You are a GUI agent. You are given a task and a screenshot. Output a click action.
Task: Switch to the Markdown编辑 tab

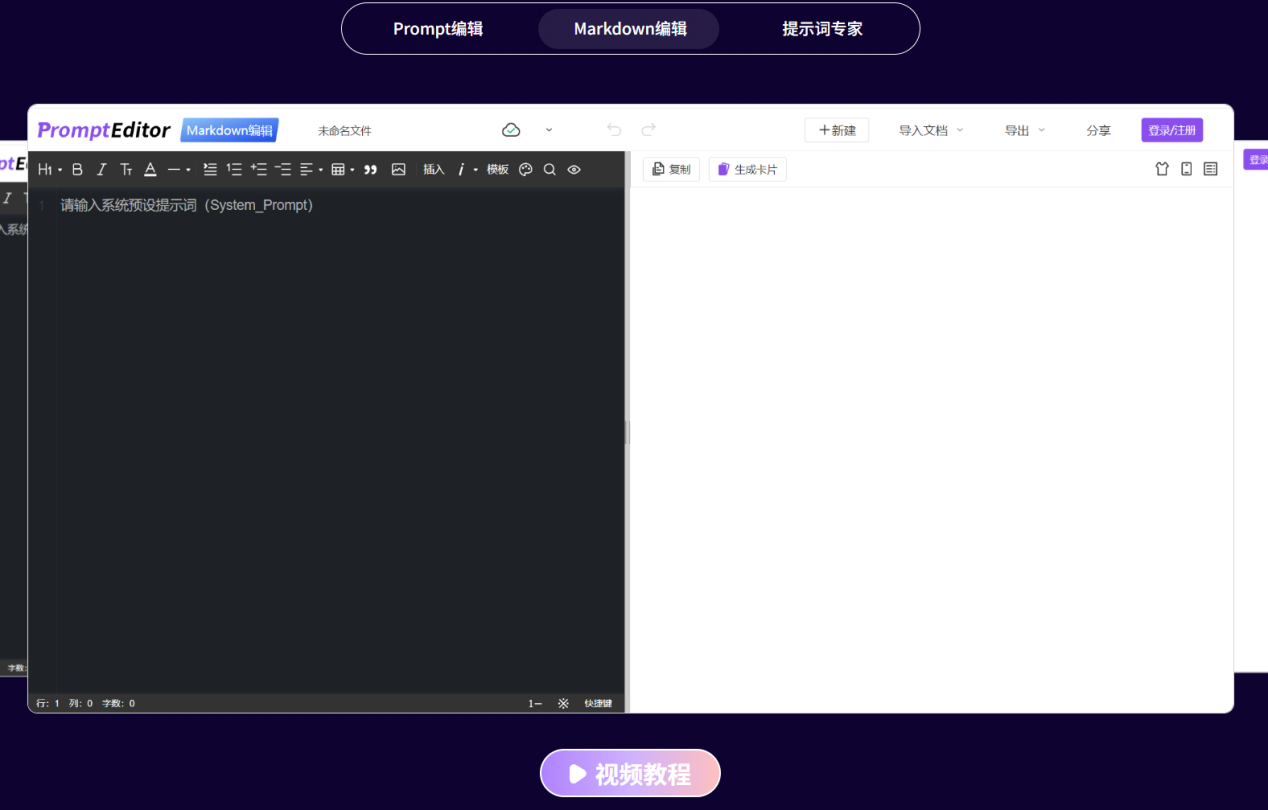(x=630, y=29)
